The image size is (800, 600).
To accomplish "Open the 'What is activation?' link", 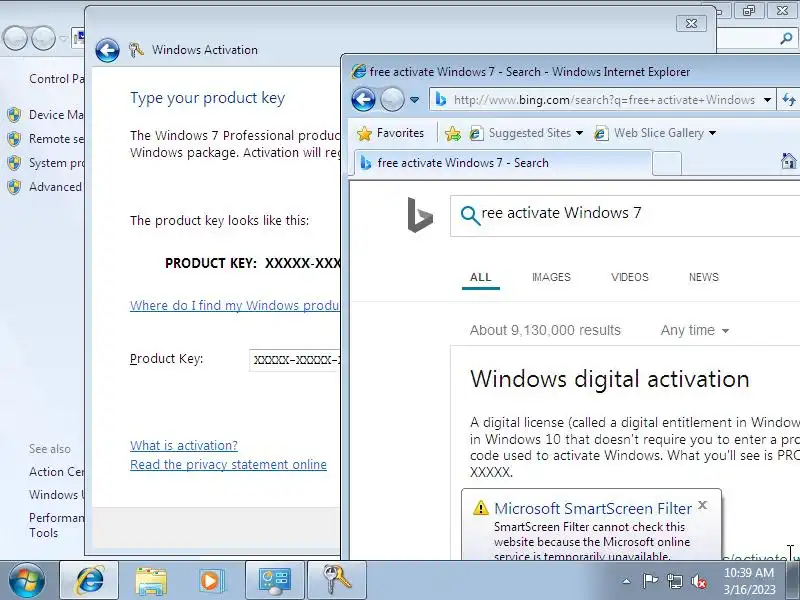I will 184,445.
